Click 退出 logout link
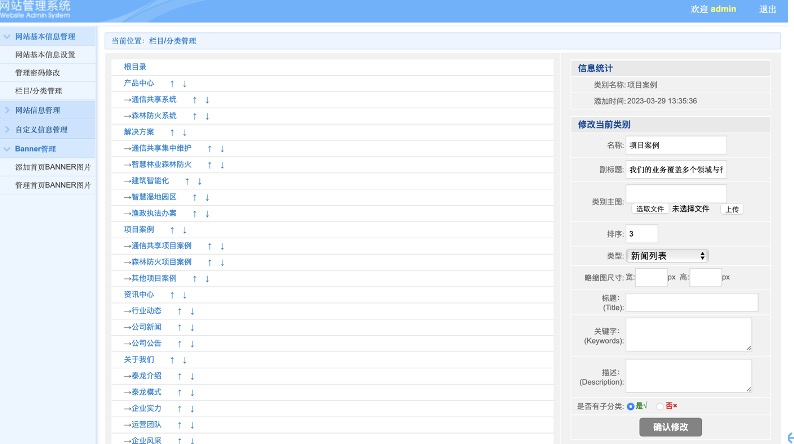The image size is (794, 444). (x=767, y=9)
